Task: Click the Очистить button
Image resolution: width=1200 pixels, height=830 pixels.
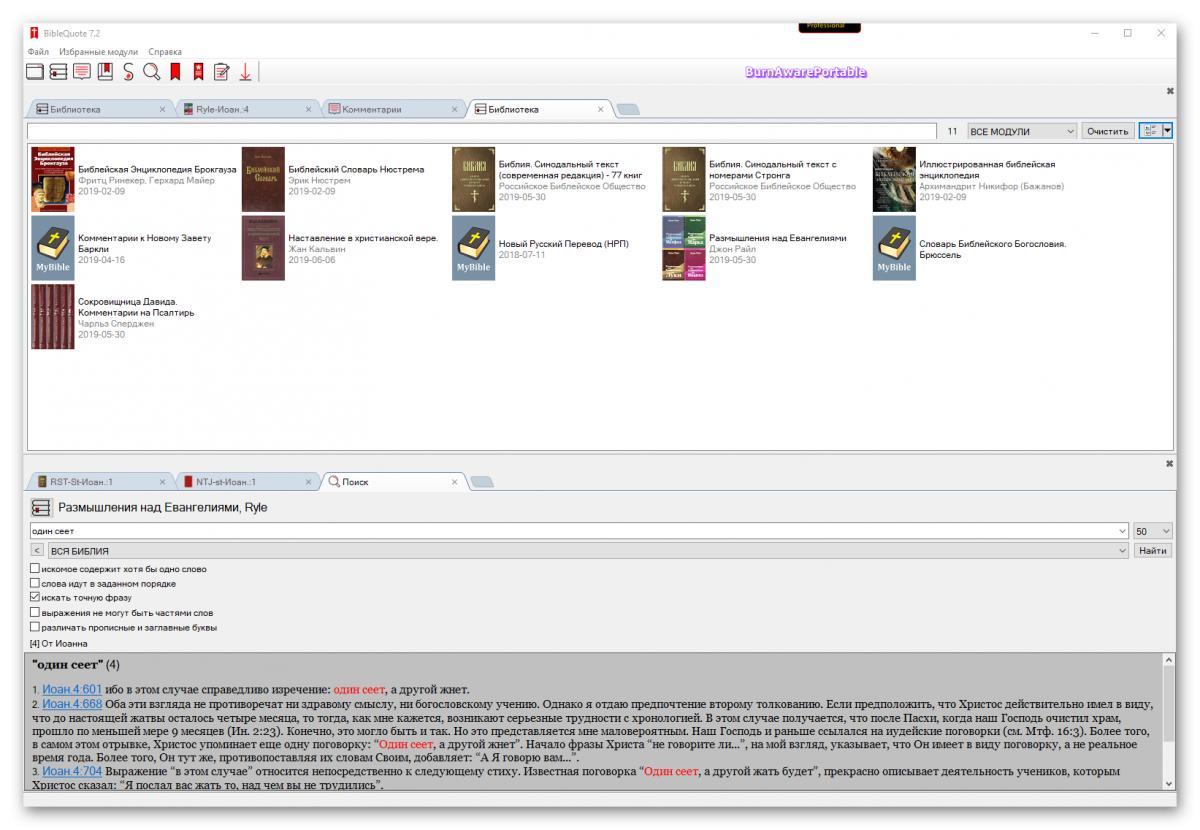Action: [x=1108, y=131]
